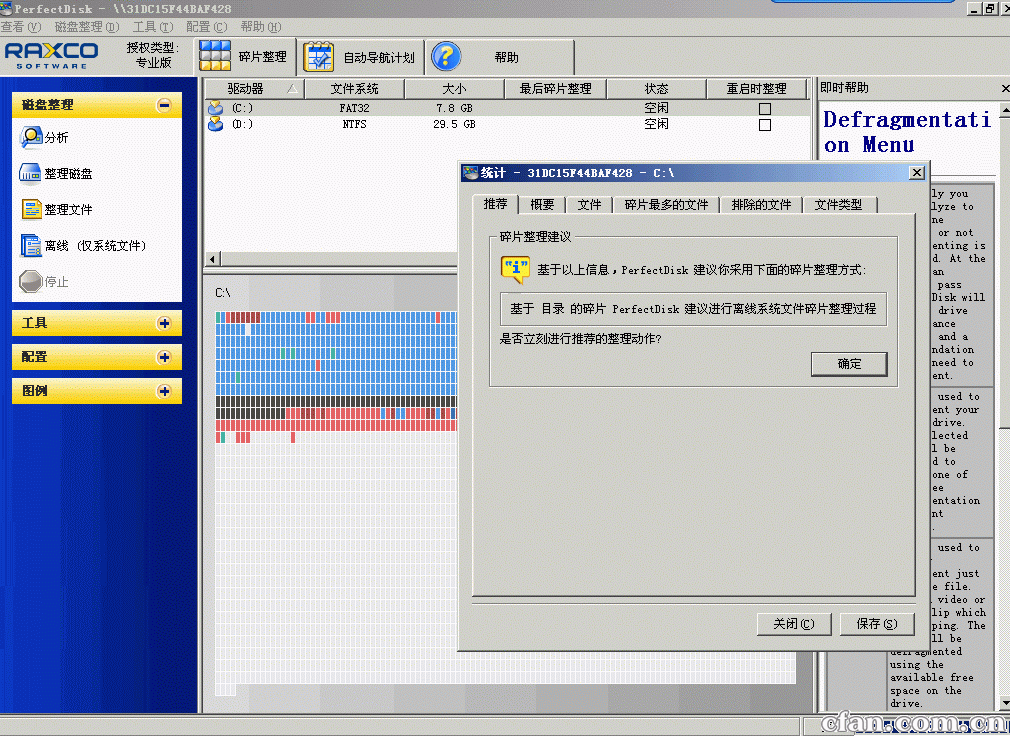Viewport: 1010px width, 736px height.
Task: Click the PerfectDisk title bar app icon
Action: 6,8
